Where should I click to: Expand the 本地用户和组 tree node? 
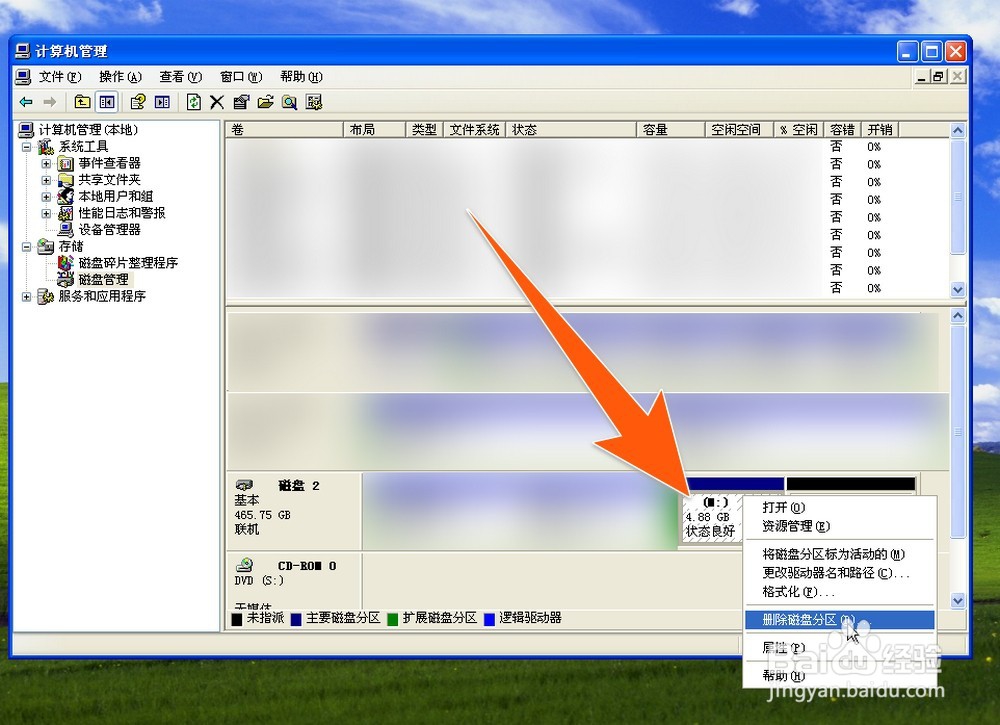[x=46, y=197]
